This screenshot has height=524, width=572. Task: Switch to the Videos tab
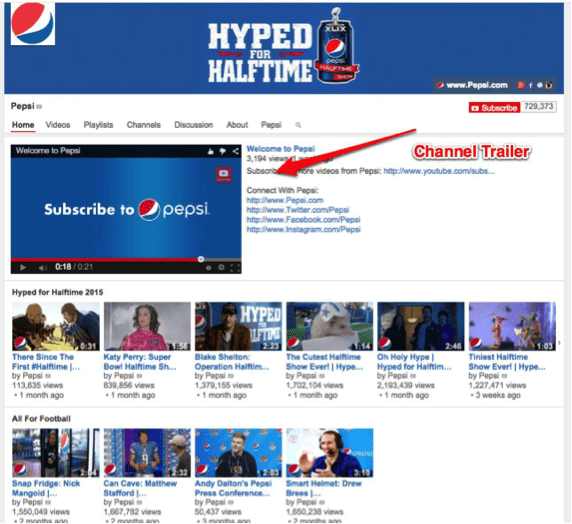[58, 125]
